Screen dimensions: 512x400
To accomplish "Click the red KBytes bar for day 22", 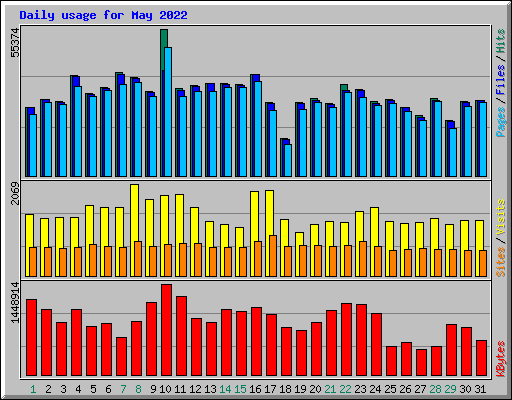I will point(347,340).
